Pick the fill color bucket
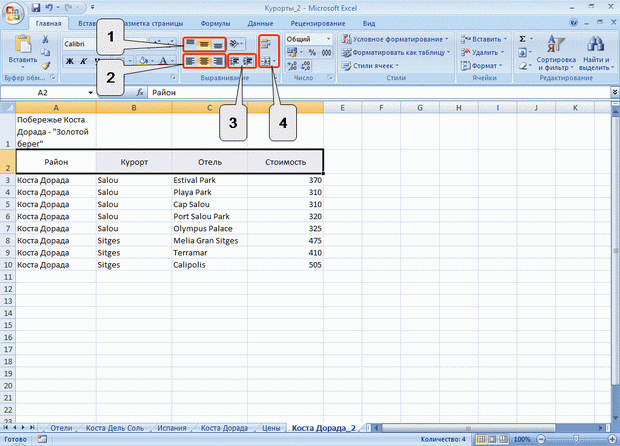Viewport: 620px width, 446px height. [144, 61]
